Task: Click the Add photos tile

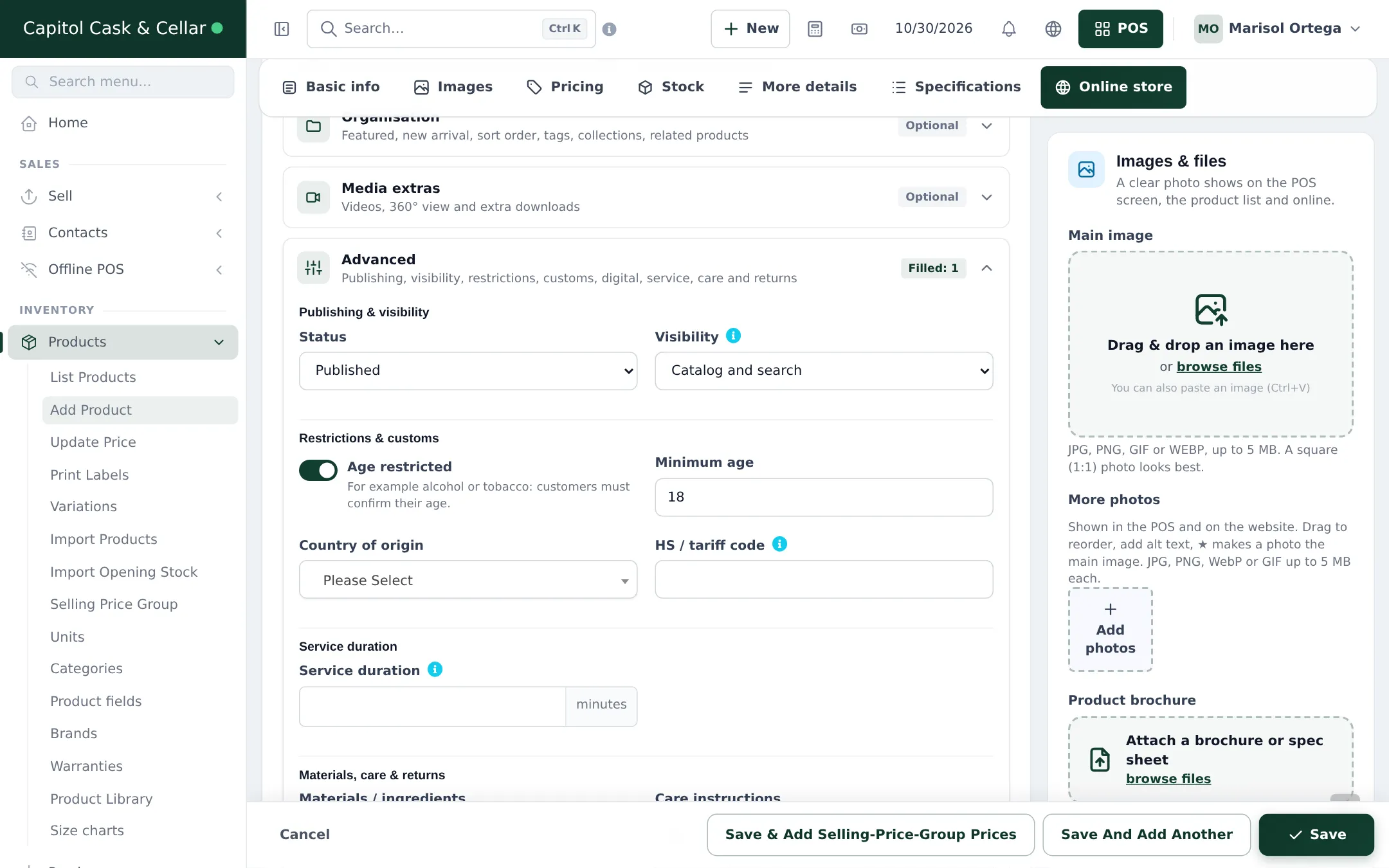Action: 1110,629
